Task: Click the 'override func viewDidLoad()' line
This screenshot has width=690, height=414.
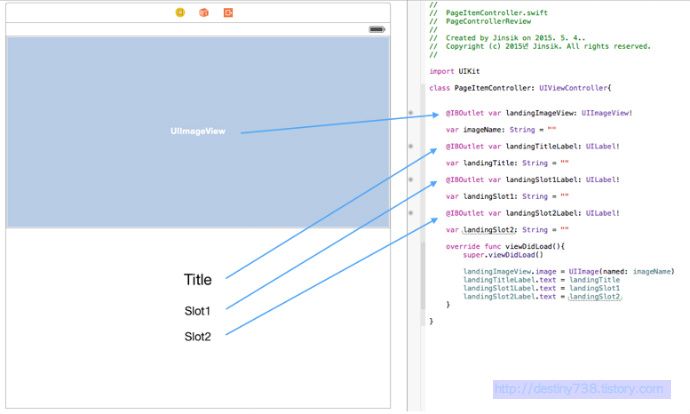Action: click(x=505, y=246)
